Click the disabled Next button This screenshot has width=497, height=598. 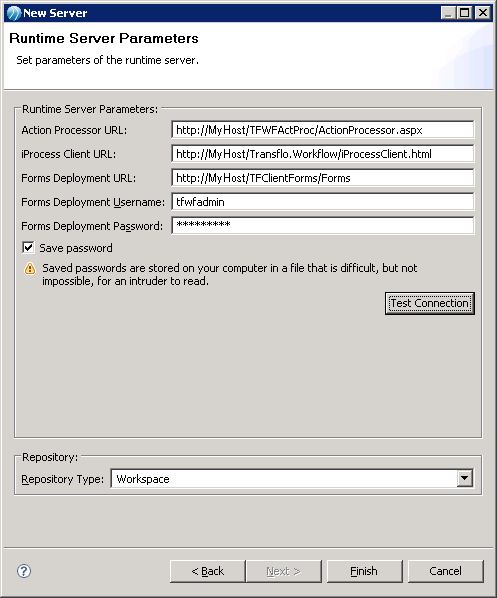pos(284,571)
